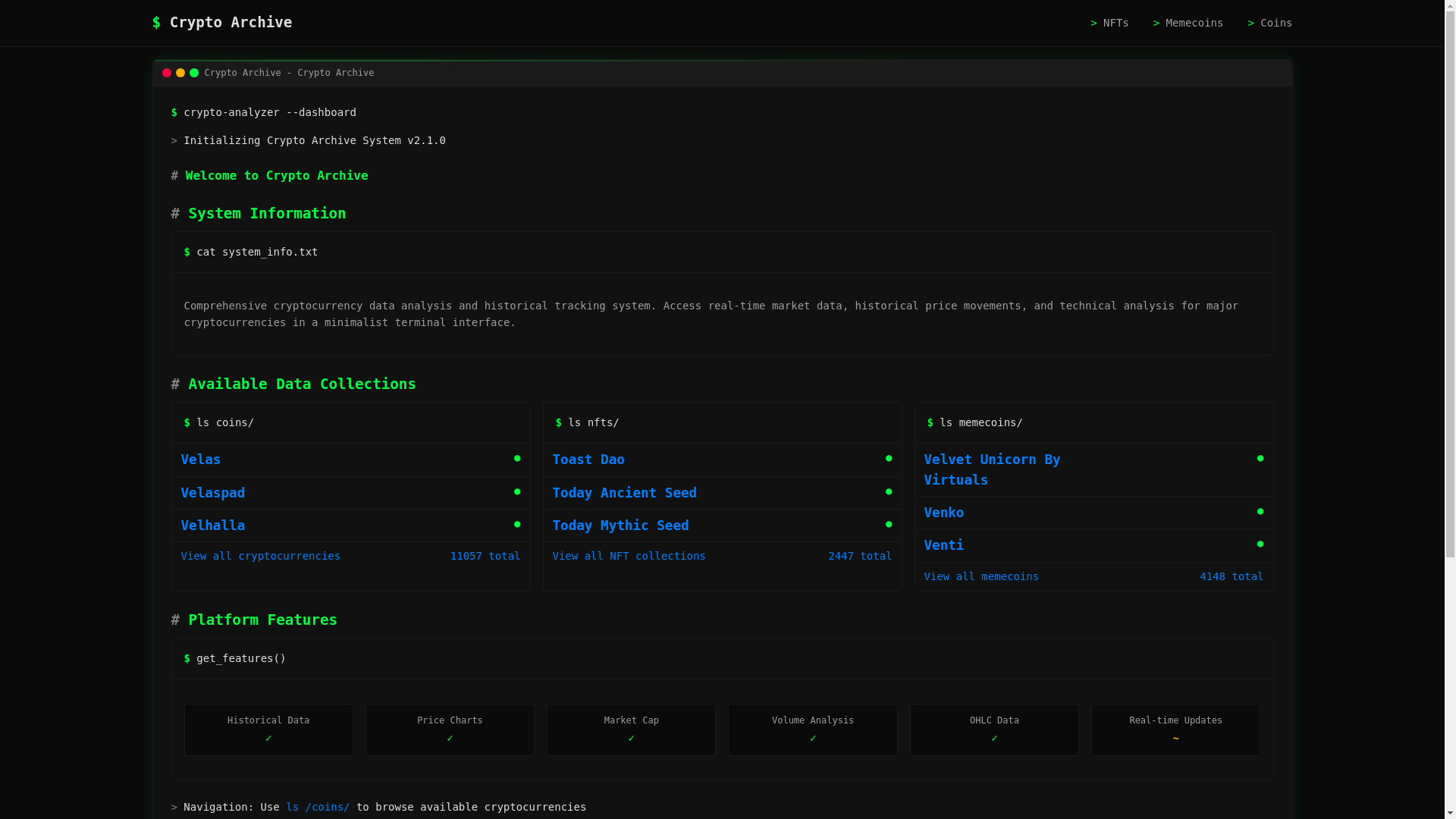Viewport: 1456px width, 819px height.
Task: Click the 11057 total count
Action: pos(485,556)
